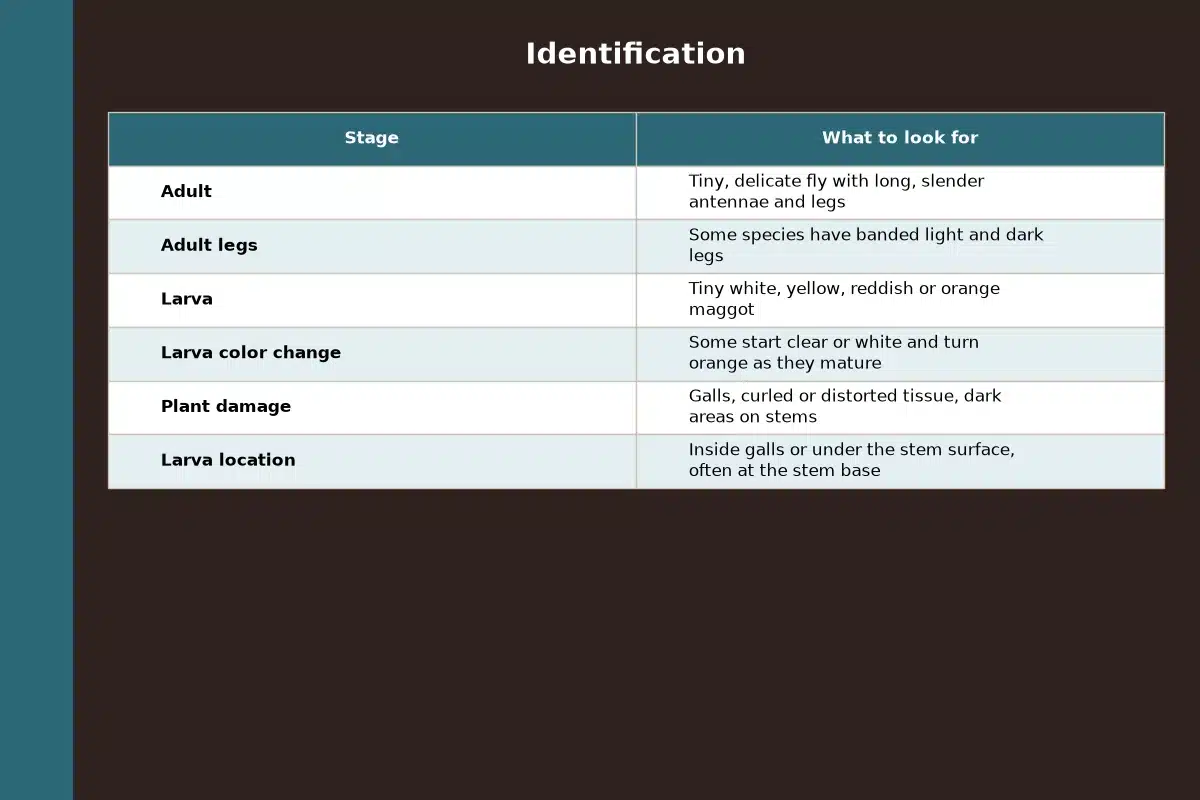The width and height of the screenshot is (1200, 800).
Task: Select the Larva row label
Action: pos(186,299)
